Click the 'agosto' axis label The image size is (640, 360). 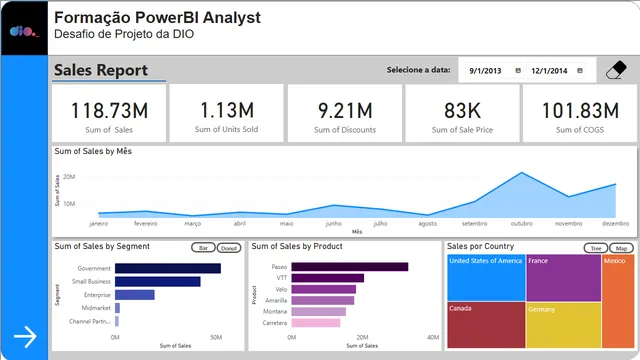428,224
